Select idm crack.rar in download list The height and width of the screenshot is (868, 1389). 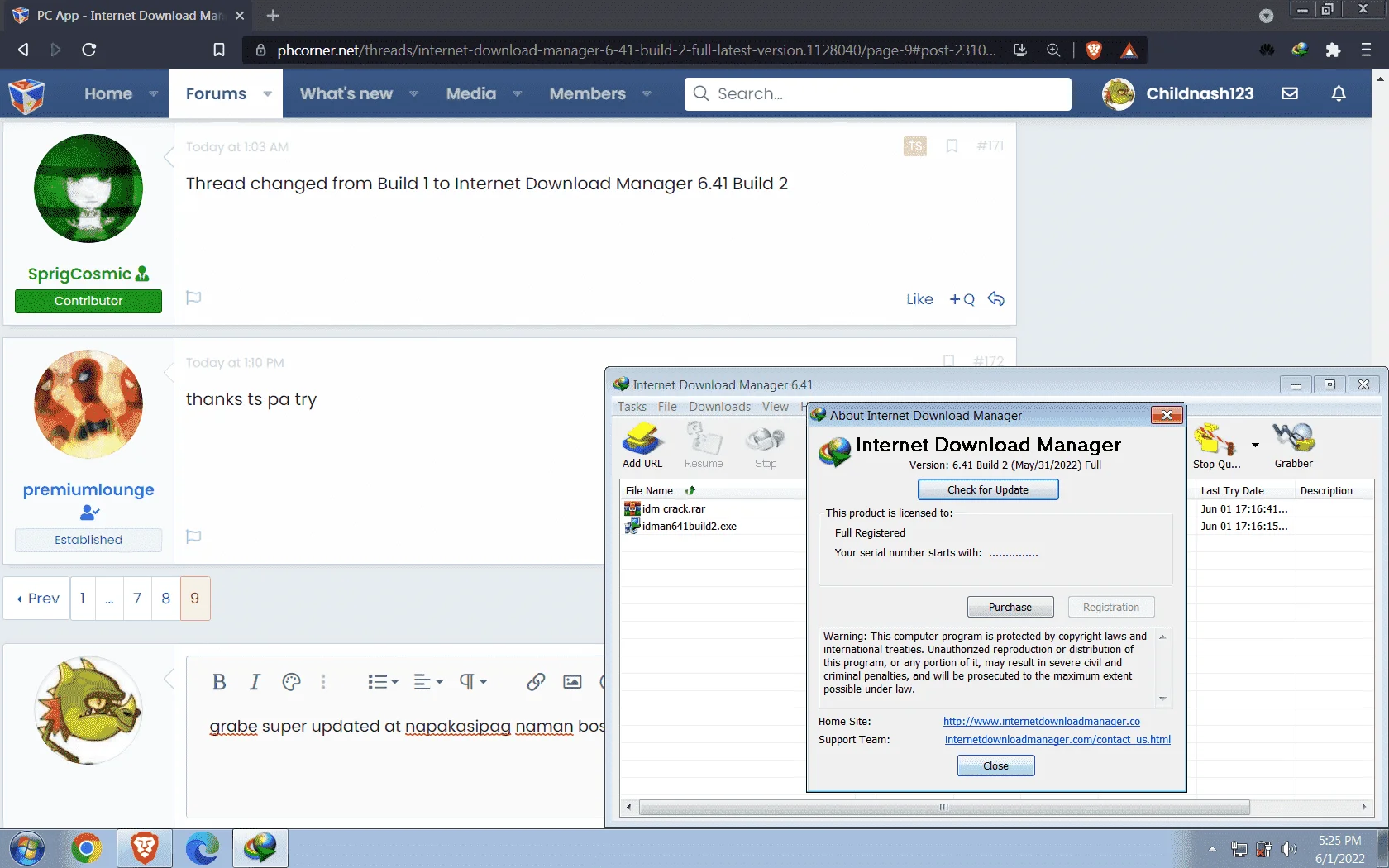point(674,509)
